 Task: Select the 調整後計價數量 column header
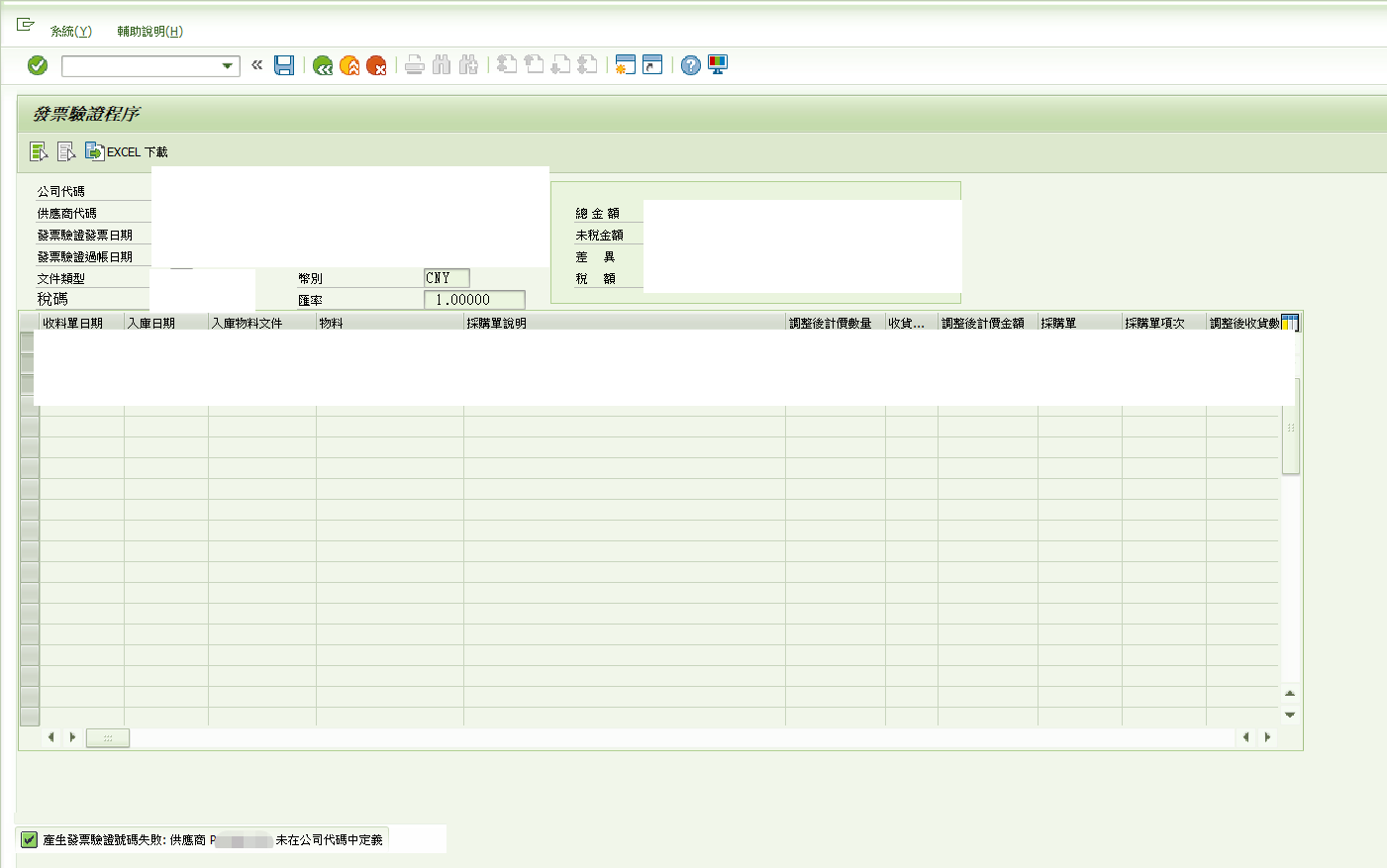(836, 323)
